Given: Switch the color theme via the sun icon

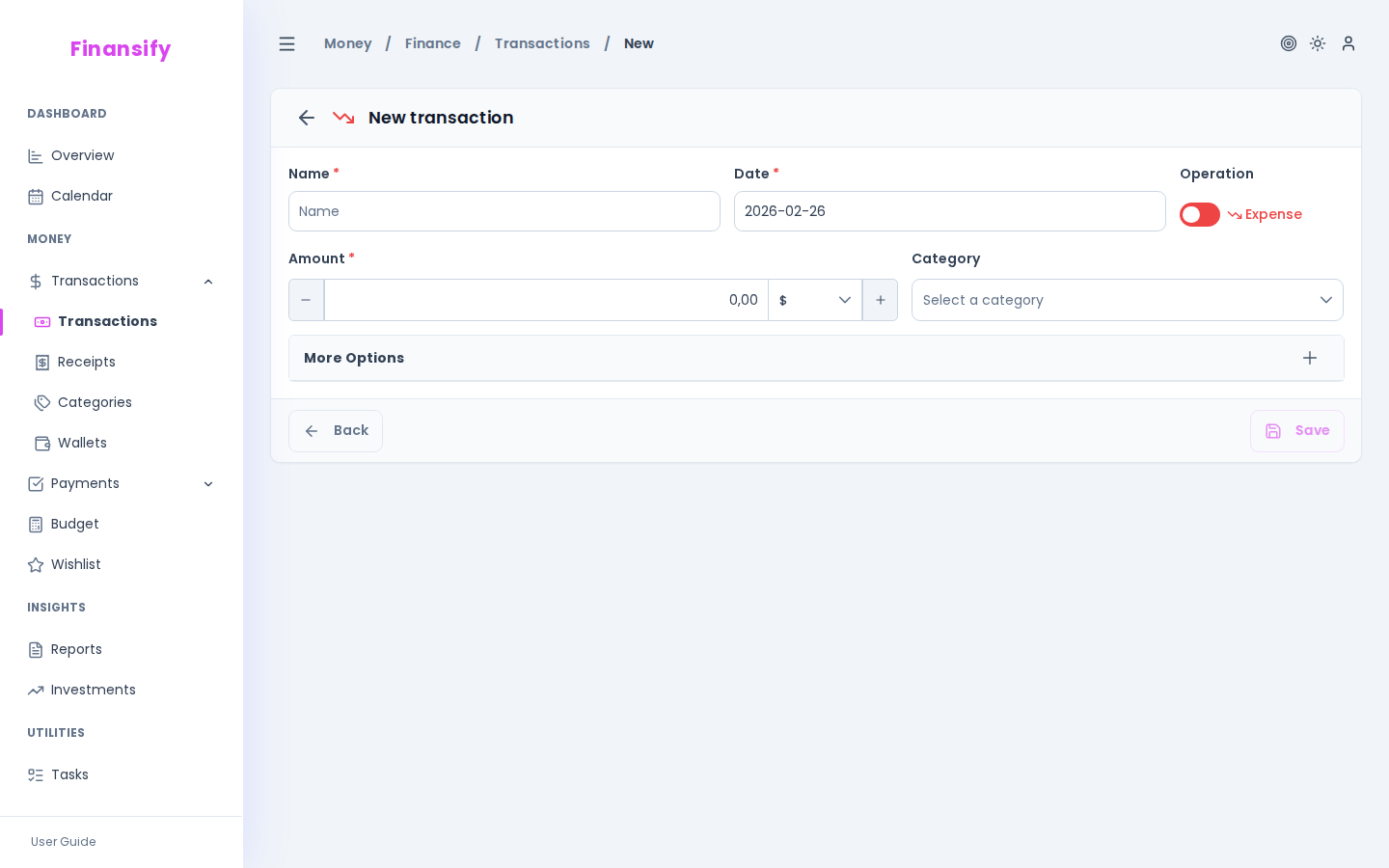Looking at the screenshot, I should pos(1318,43).
